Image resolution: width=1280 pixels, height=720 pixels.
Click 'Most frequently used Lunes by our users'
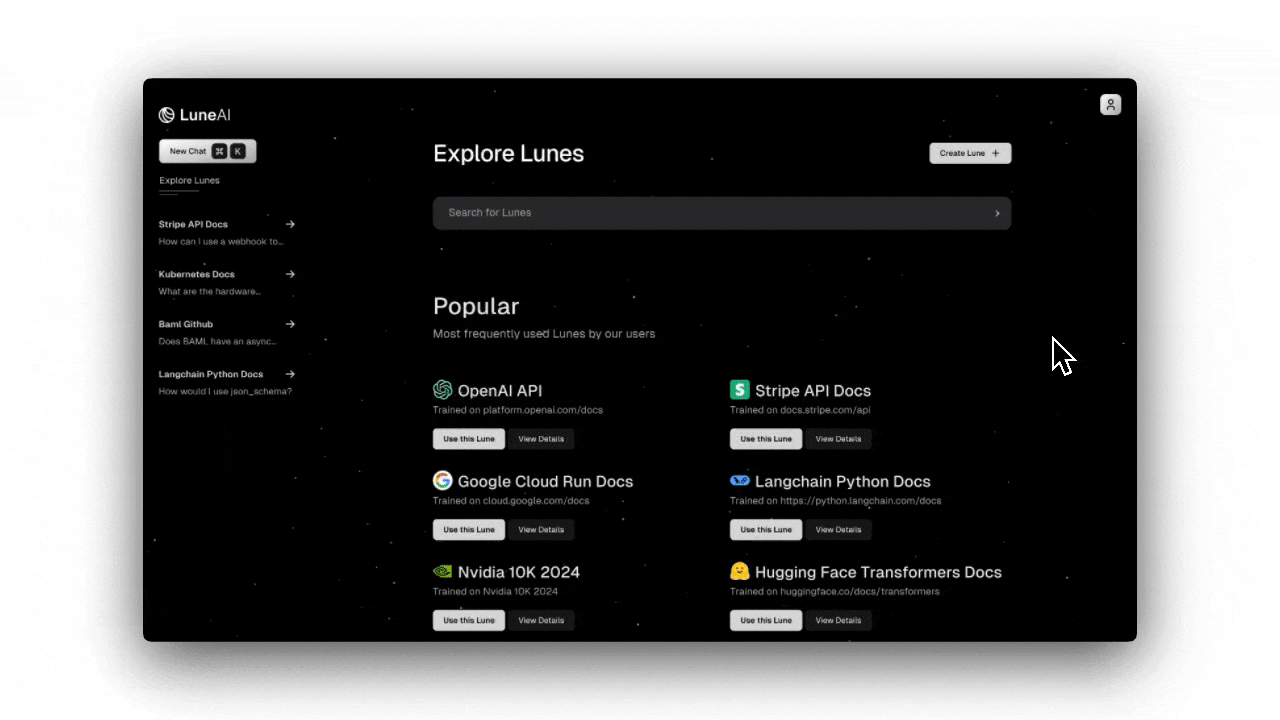click(544, 334)
